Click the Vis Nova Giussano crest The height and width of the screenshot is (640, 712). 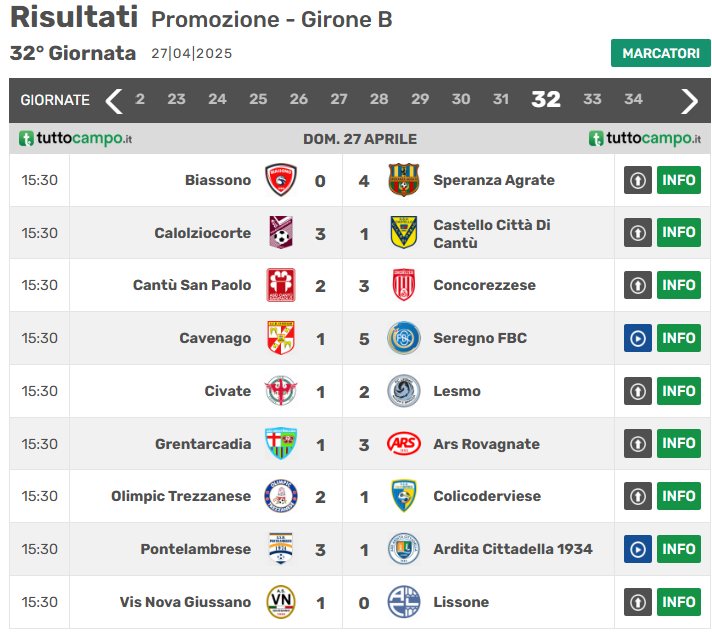point(281,602)
